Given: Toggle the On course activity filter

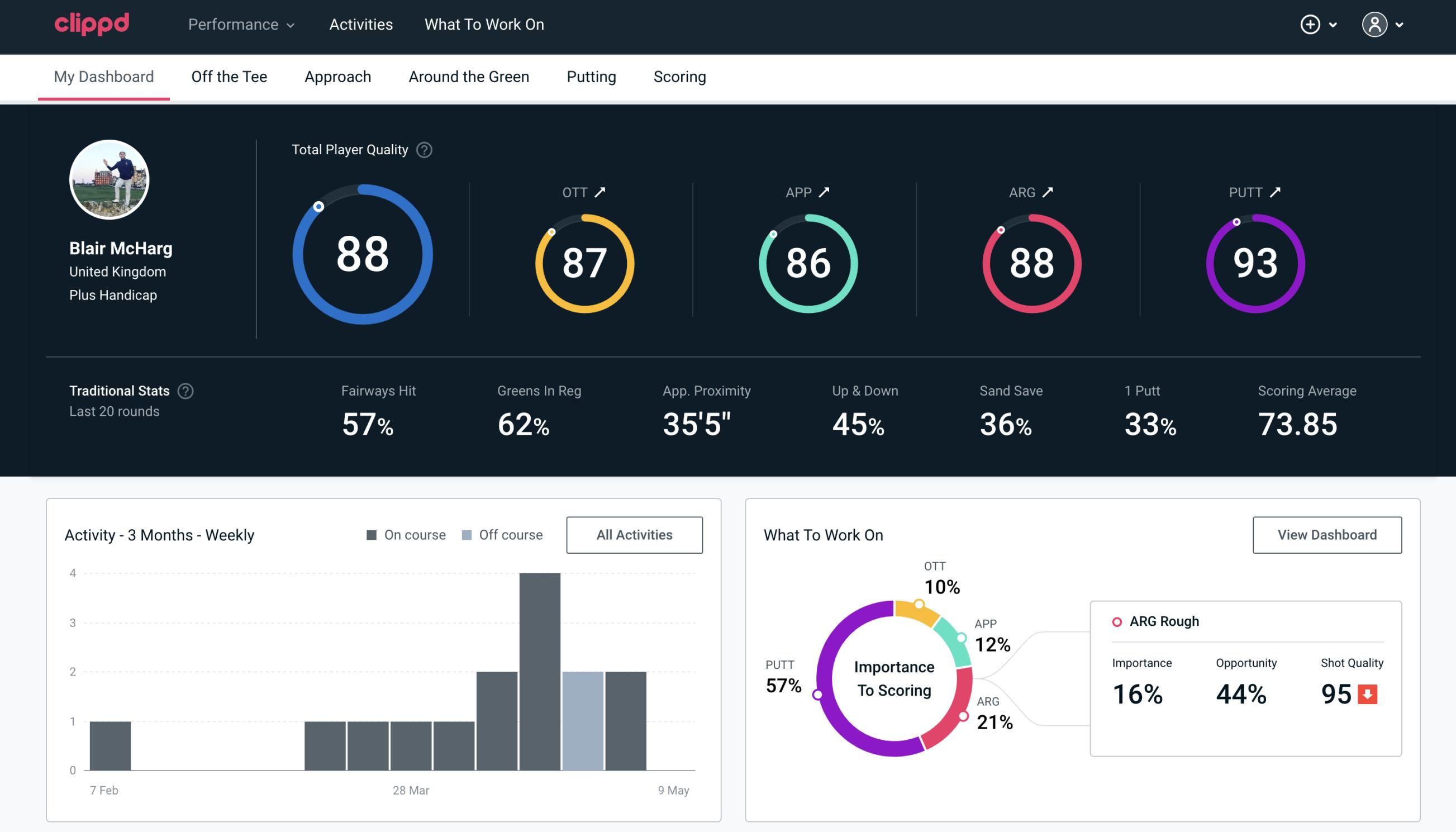Looking at the screenshot, I should click(405, 535).
